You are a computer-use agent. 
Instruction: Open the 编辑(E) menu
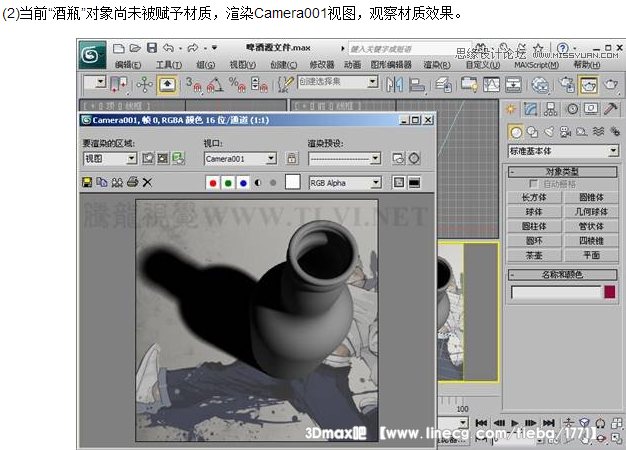(129, 64)
